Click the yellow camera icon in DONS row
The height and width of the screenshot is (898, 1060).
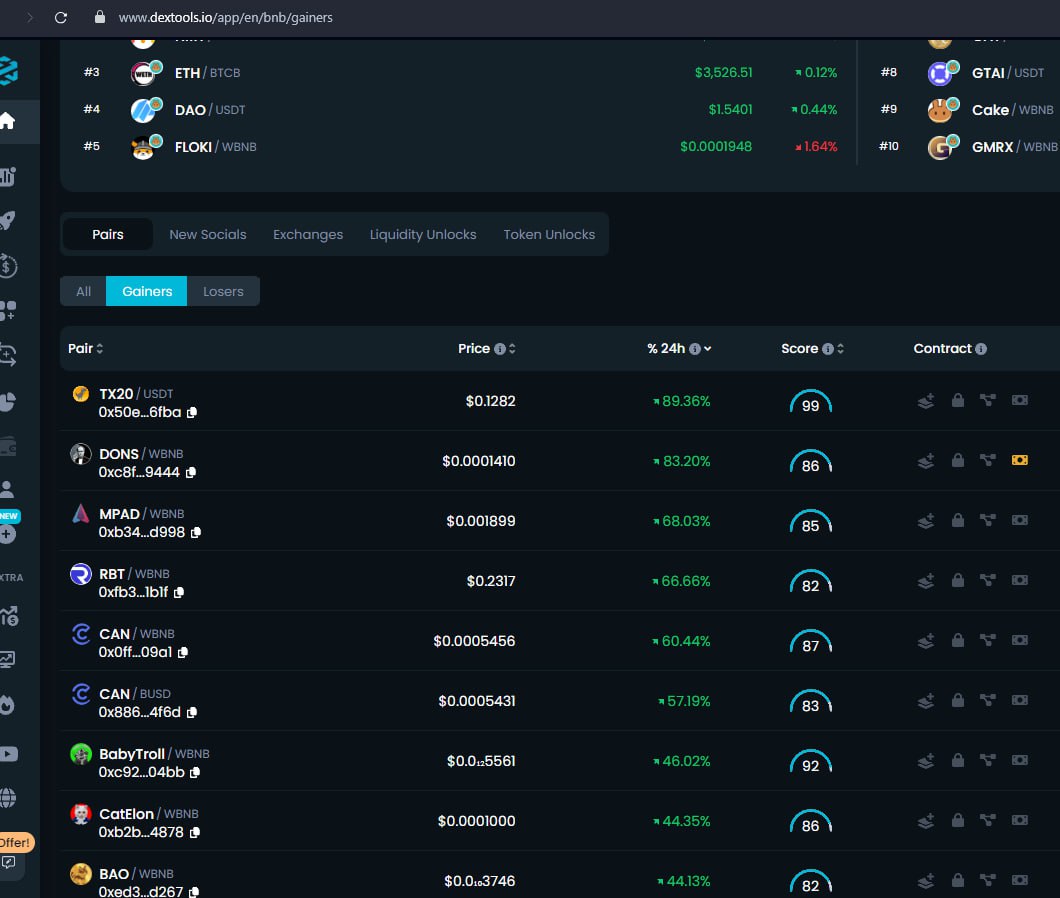coord(1019,460)
